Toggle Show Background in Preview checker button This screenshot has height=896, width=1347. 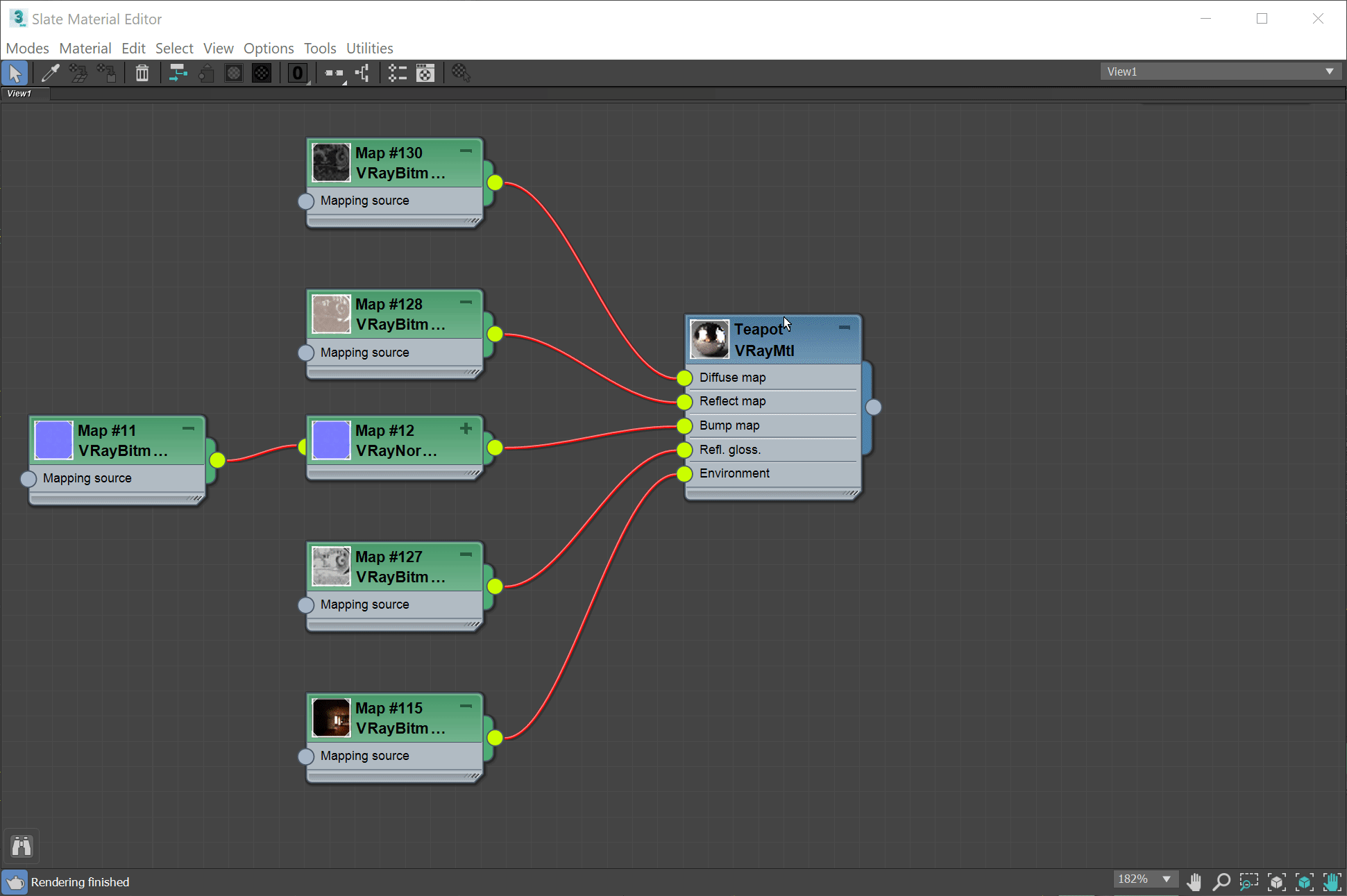coord(262,73)
